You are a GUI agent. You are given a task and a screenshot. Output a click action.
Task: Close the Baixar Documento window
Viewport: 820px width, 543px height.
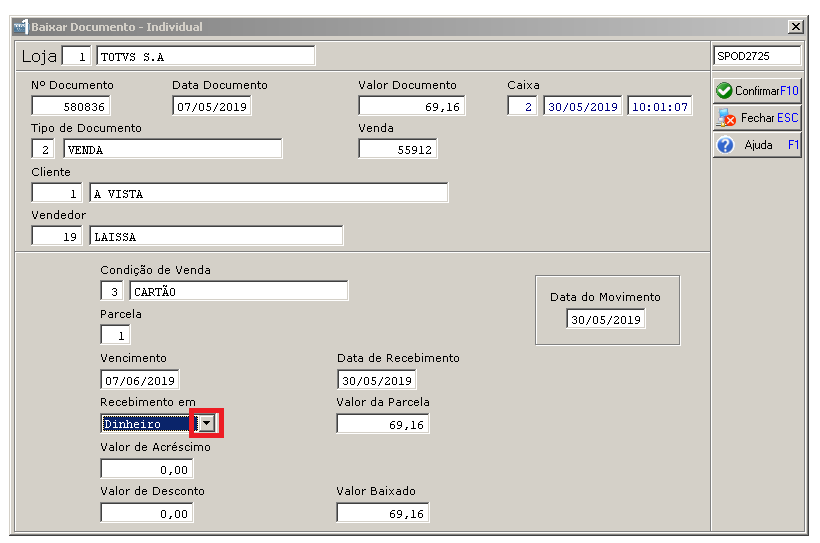[x=795, y=26]
